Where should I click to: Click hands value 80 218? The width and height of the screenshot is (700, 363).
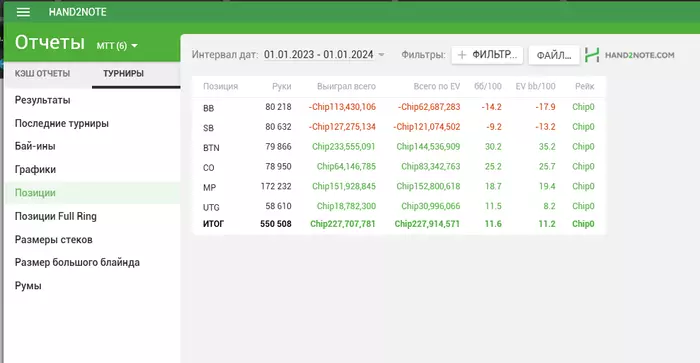[x=278, y=107]
